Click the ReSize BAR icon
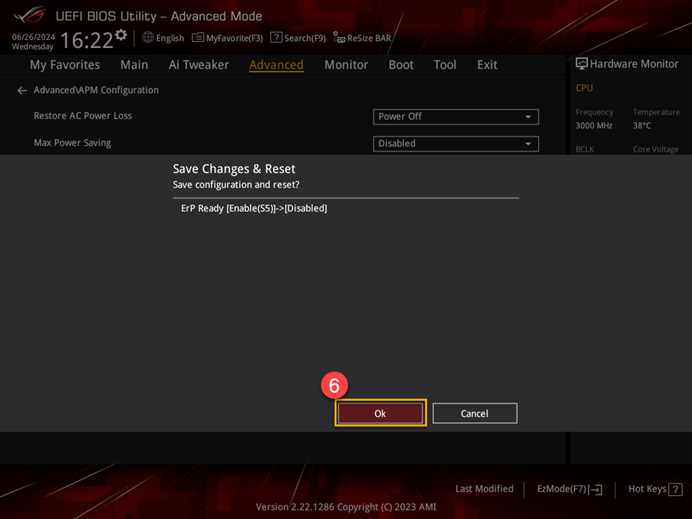The width and height of the screenshot is (692, 519). click(339, 38)
